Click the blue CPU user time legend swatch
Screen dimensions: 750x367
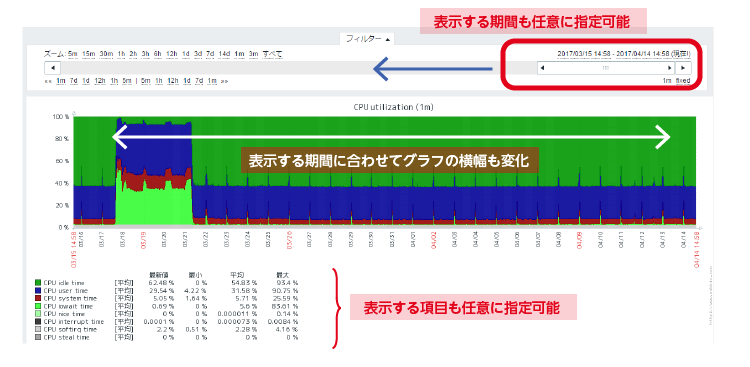[x=37, y=290]
